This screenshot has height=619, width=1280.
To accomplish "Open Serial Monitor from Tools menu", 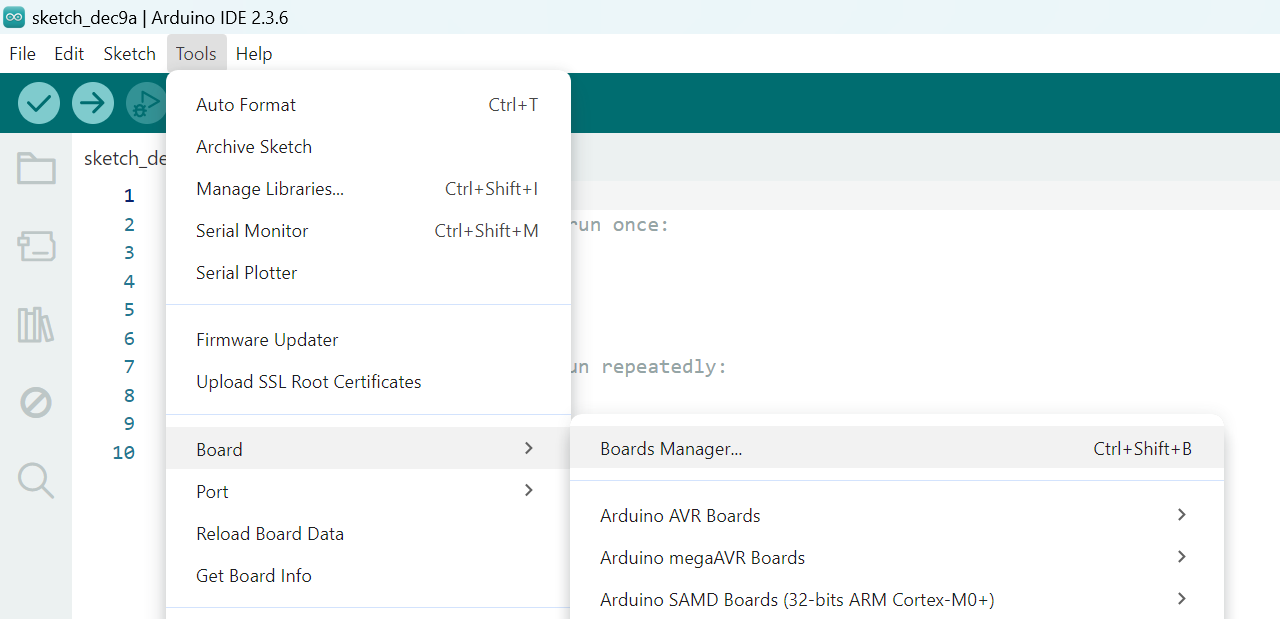I will point(252,231).
